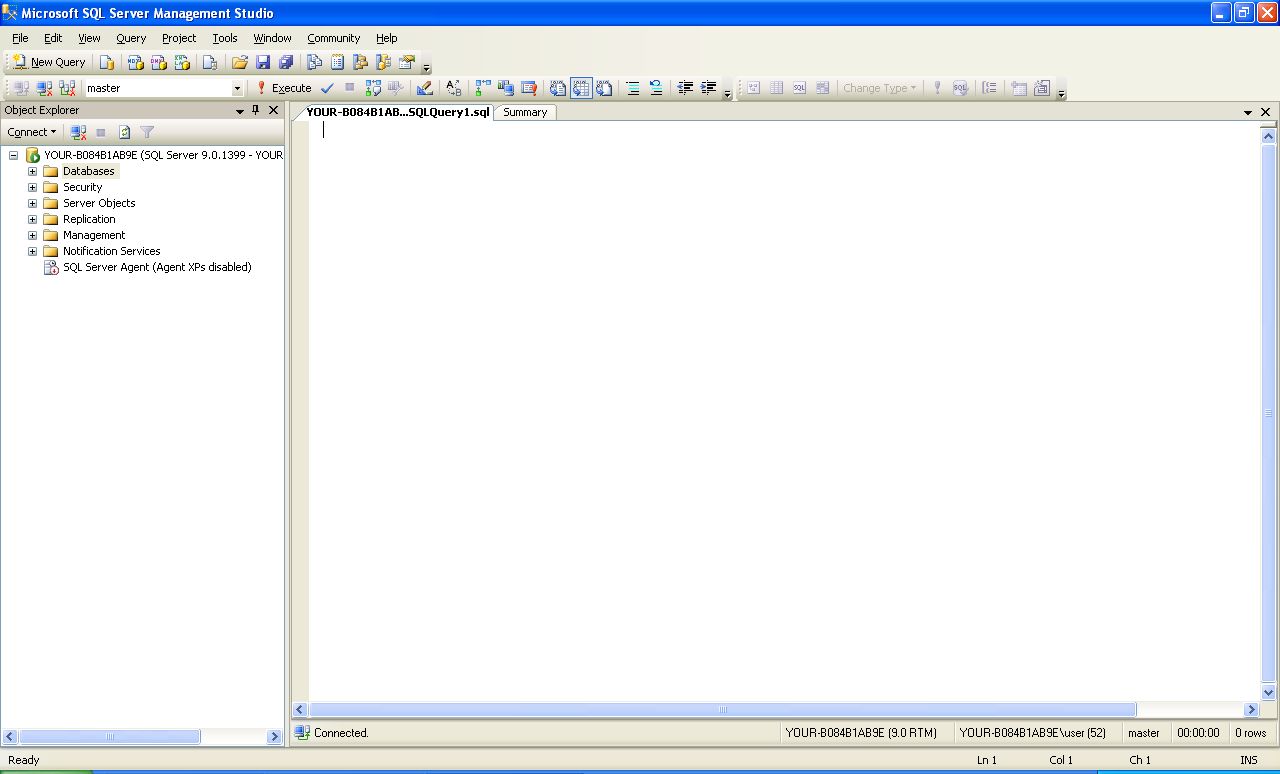Image resolution: width=1280 pixels, height=774 pixels.
Task: Start a SQL Server Mobile Query
Action: coord(210,62)
